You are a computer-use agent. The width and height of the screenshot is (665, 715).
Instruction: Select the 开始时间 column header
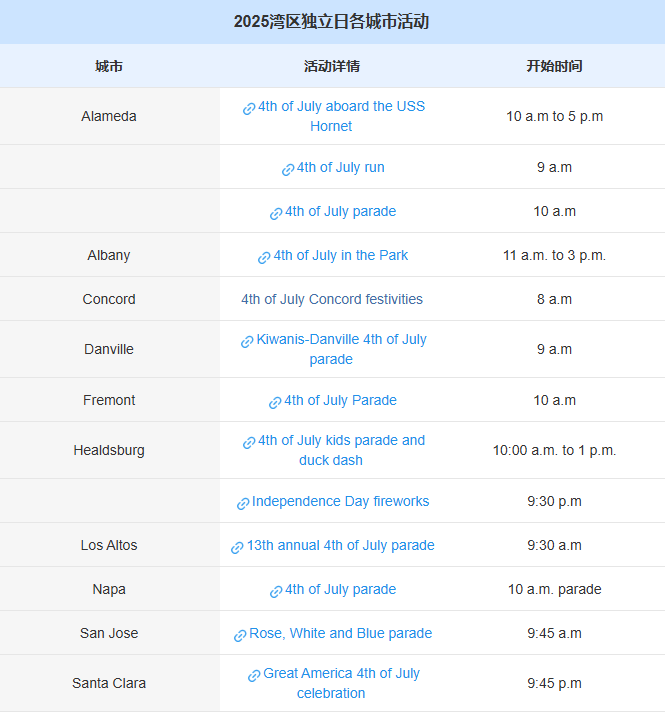pyautogui.click(x=555, y=66)
